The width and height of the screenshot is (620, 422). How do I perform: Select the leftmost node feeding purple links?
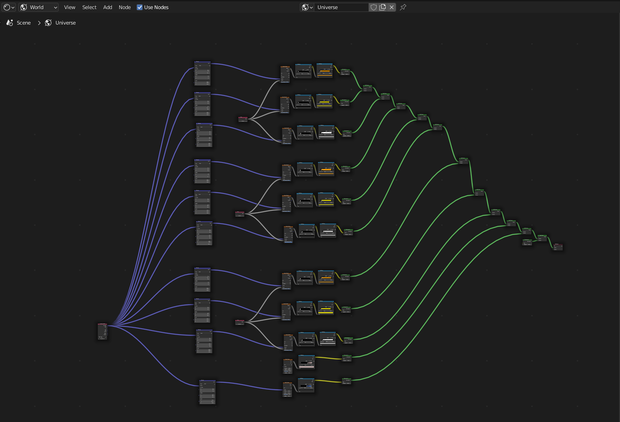pos(102,331)
